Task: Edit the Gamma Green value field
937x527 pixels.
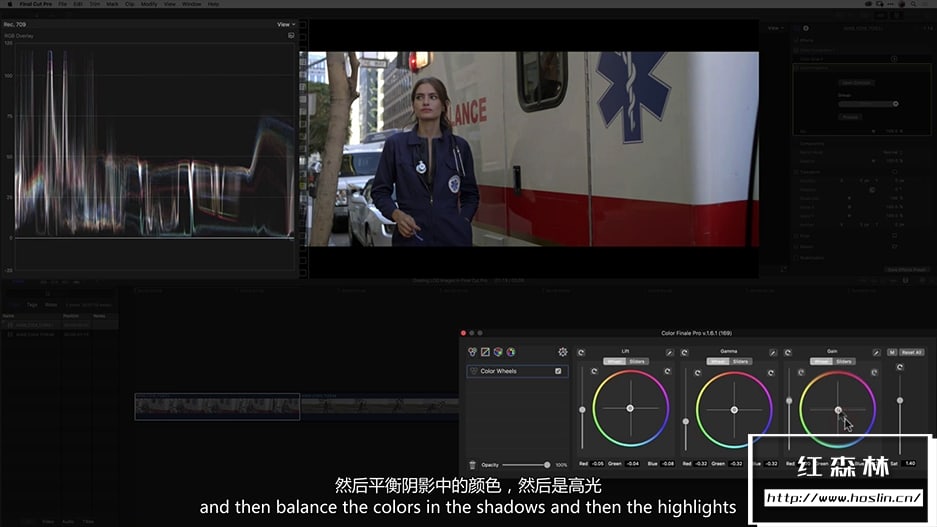Action: [x=736, y=464]
